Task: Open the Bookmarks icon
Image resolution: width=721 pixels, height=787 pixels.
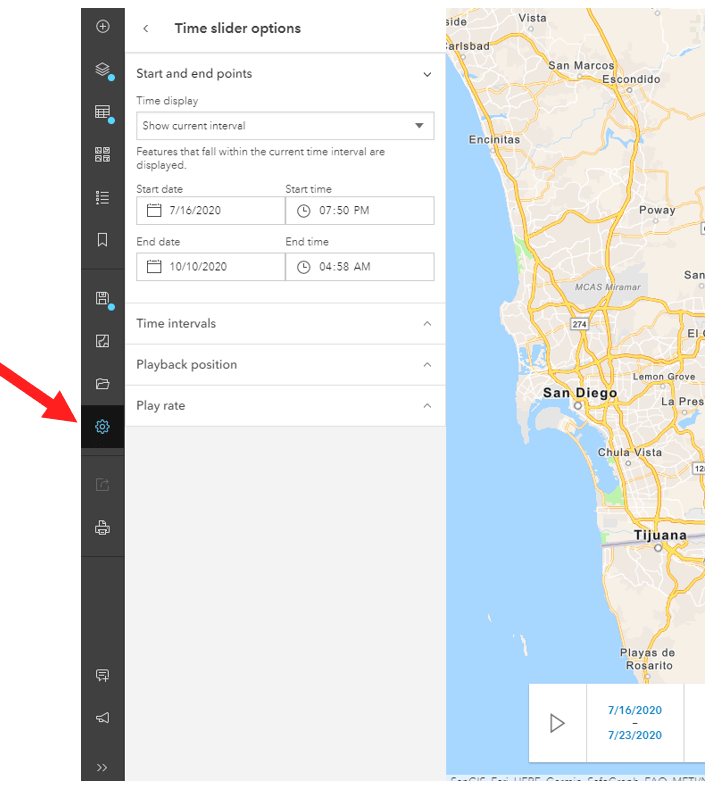Action: [x=102, y=240]
